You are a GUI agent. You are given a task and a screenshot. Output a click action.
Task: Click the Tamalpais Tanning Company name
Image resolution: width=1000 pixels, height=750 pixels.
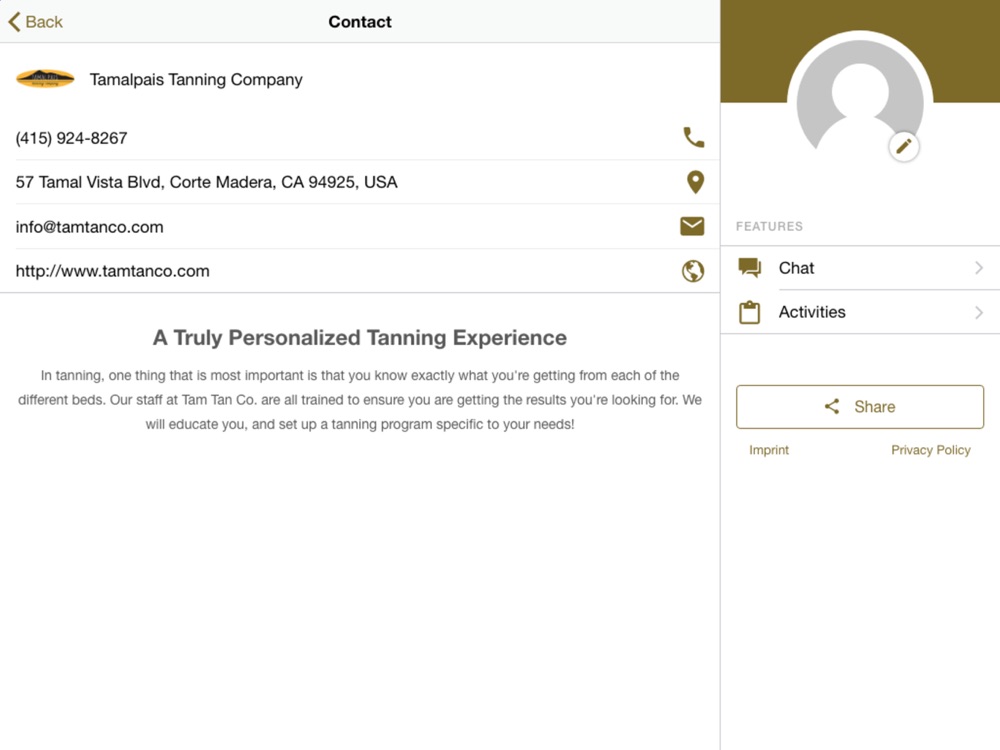point(196,80)
